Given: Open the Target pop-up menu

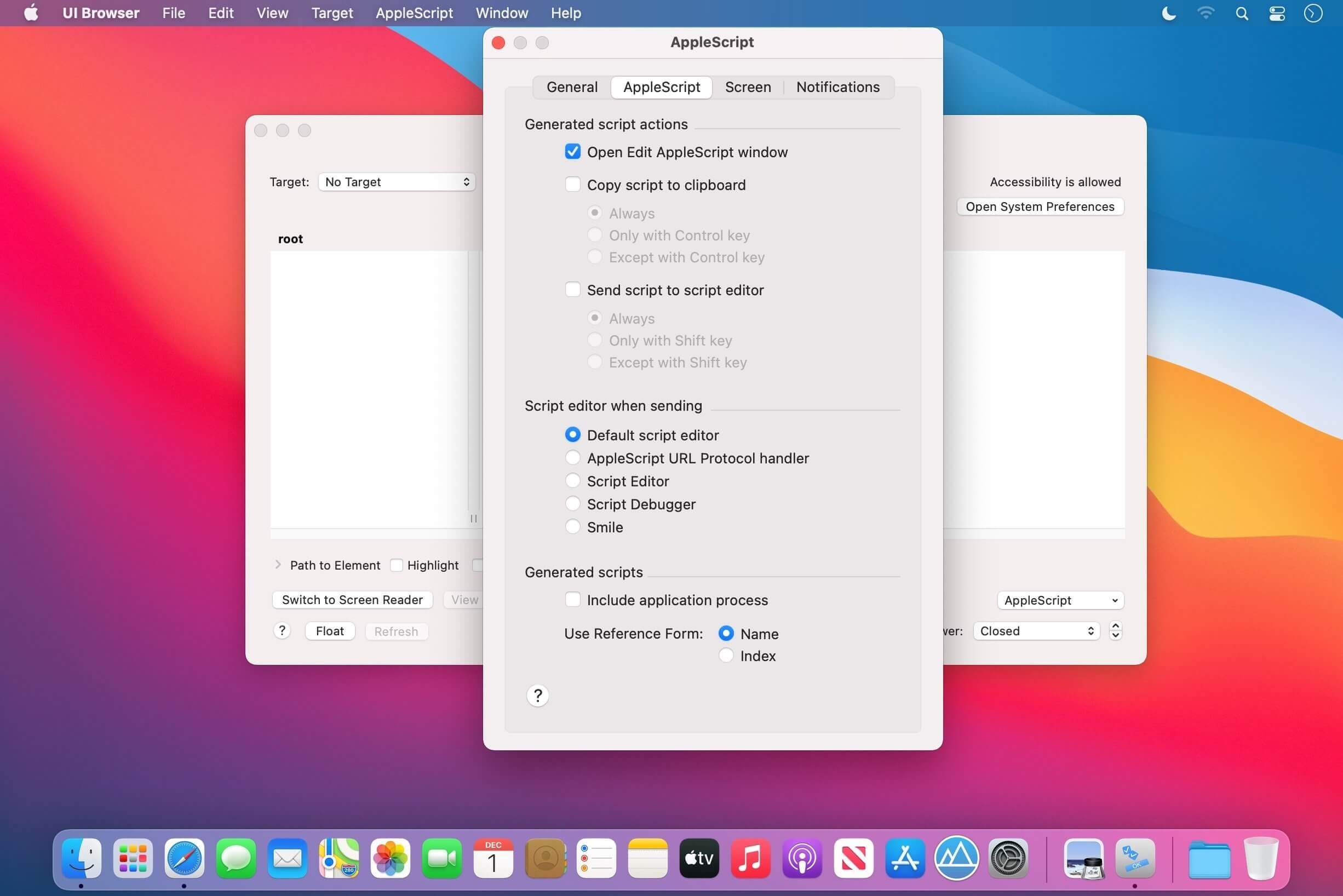Looking at the screenshot, I should (x=397, y=182).
